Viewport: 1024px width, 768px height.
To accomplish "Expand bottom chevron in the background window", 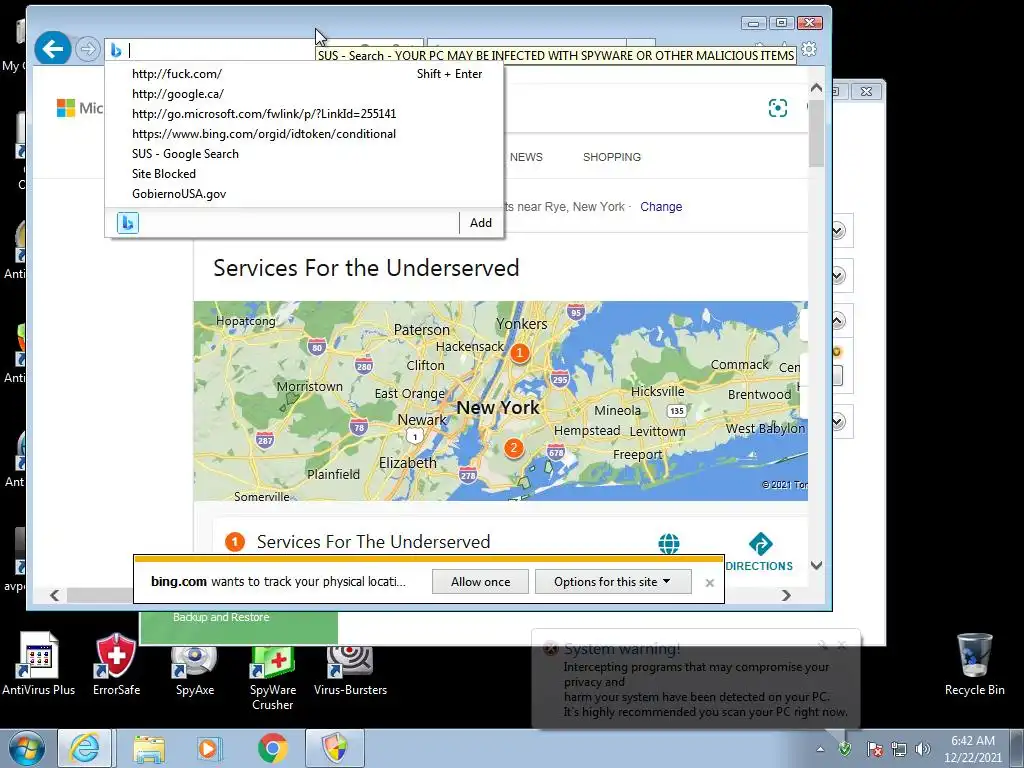I will pos(838,421).
